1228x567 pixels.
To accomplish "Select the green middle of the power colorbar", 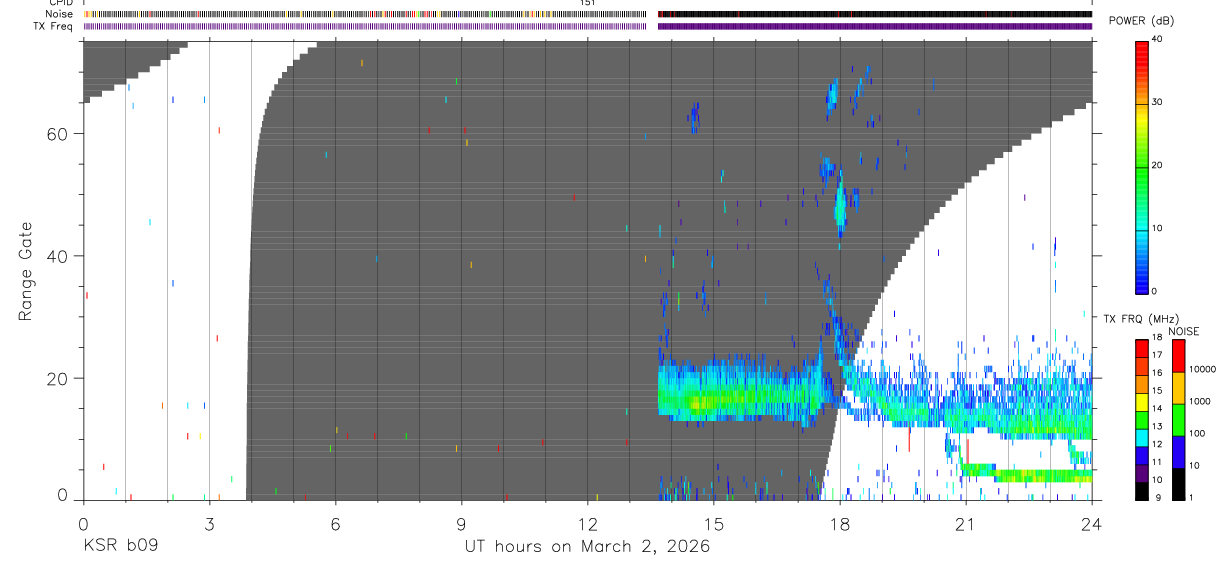I will pos(1141,170).
